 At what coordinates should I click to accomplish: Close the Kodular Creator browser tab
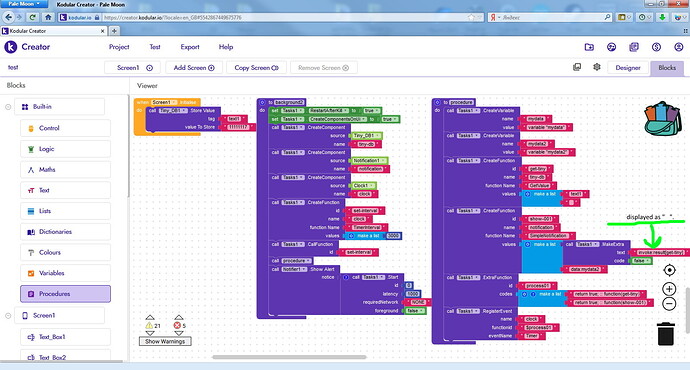pos(103,31)
